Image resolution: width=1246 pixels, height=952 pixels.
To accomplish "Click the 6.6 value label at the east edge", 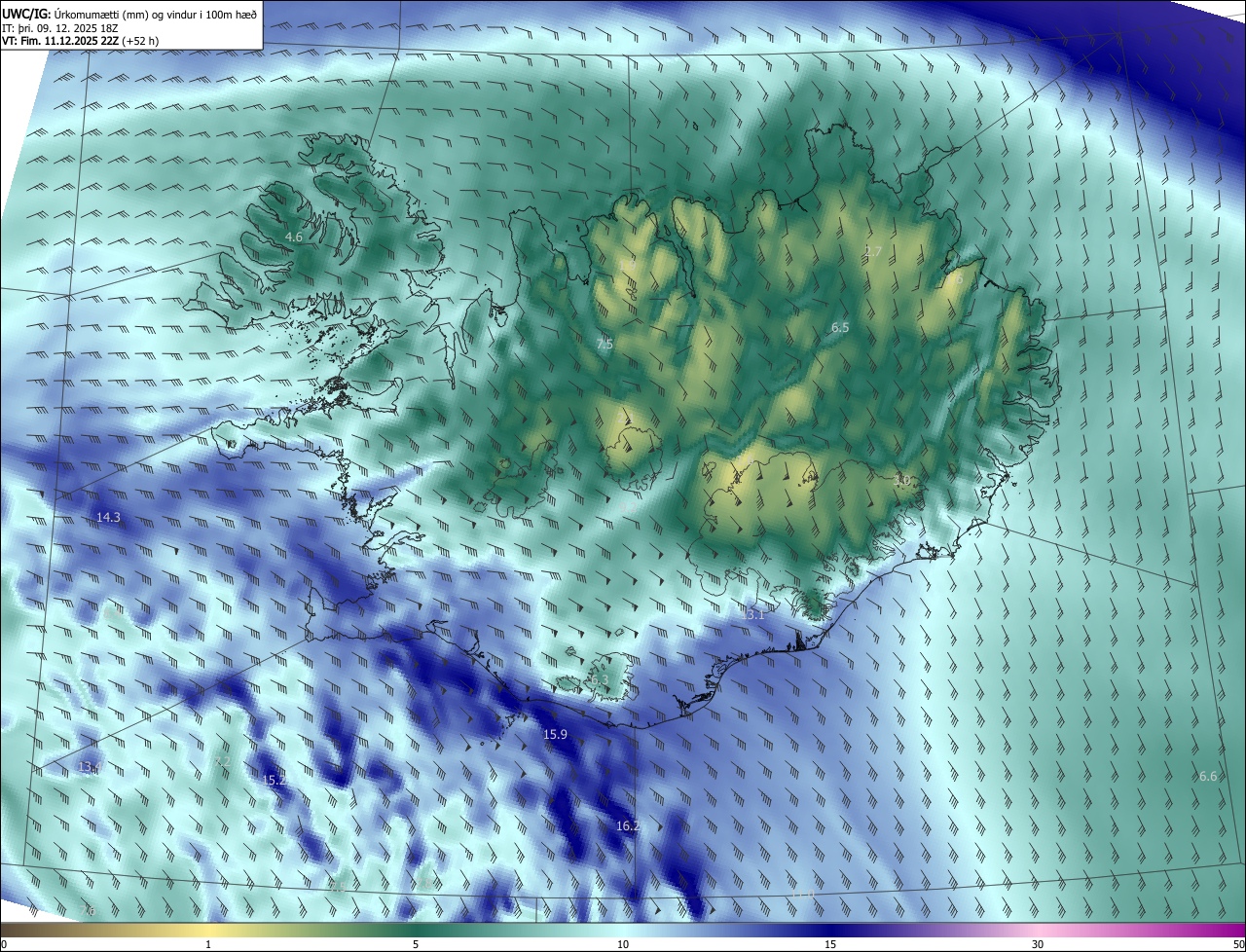I will (1208, 776).
